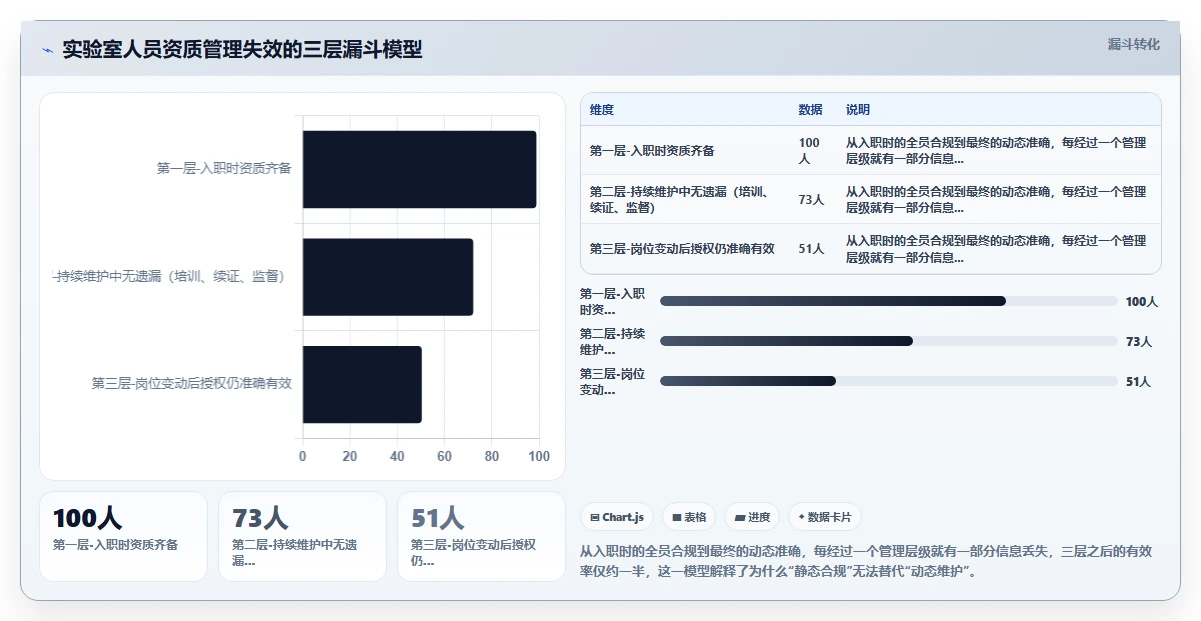1201x621 pixels.
Task: Click x-axis tick label 60
Action: click(x=444, y=456)
